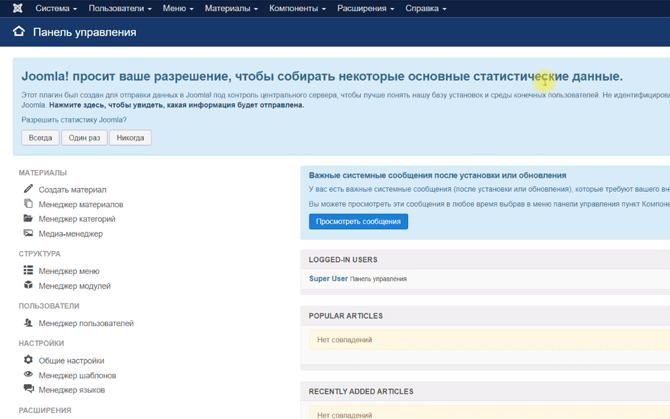Open the Система dropdown menu
Viewport: 670px width, 419px height.
(56, 8)
